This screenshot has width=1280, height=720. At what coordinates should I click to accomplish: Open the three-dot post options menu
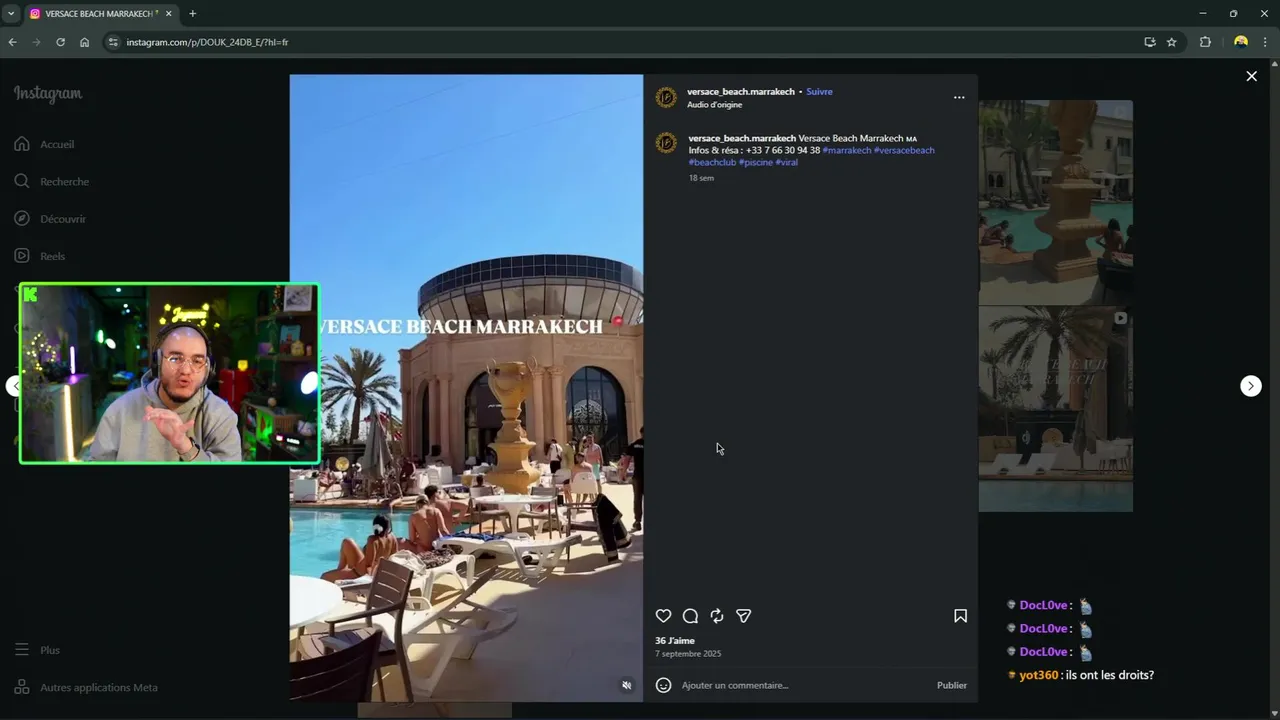pos(959,97)
